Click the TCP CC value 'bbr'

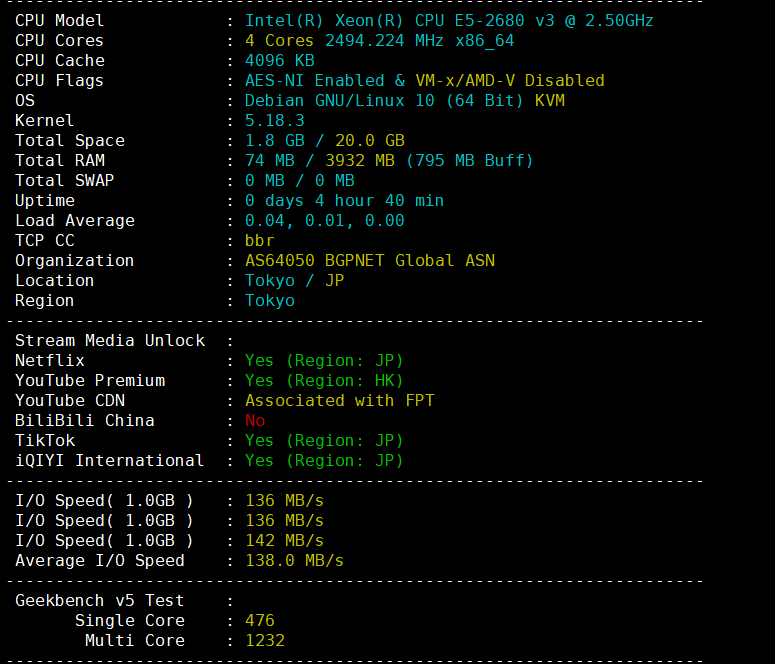click(x=259, y=240)
